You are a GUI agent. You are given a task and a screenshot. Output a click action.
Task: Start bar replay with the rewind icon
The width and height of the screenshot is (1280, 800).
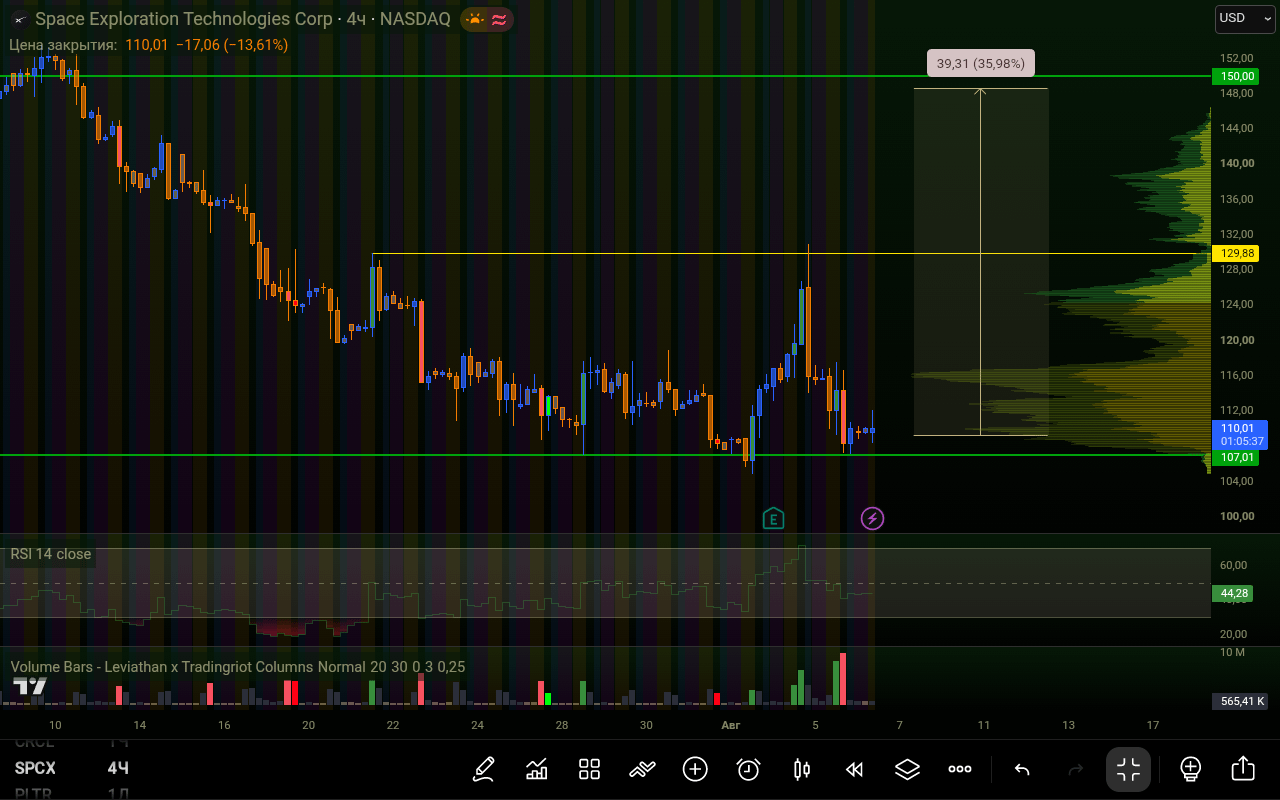tap(854, 769)
